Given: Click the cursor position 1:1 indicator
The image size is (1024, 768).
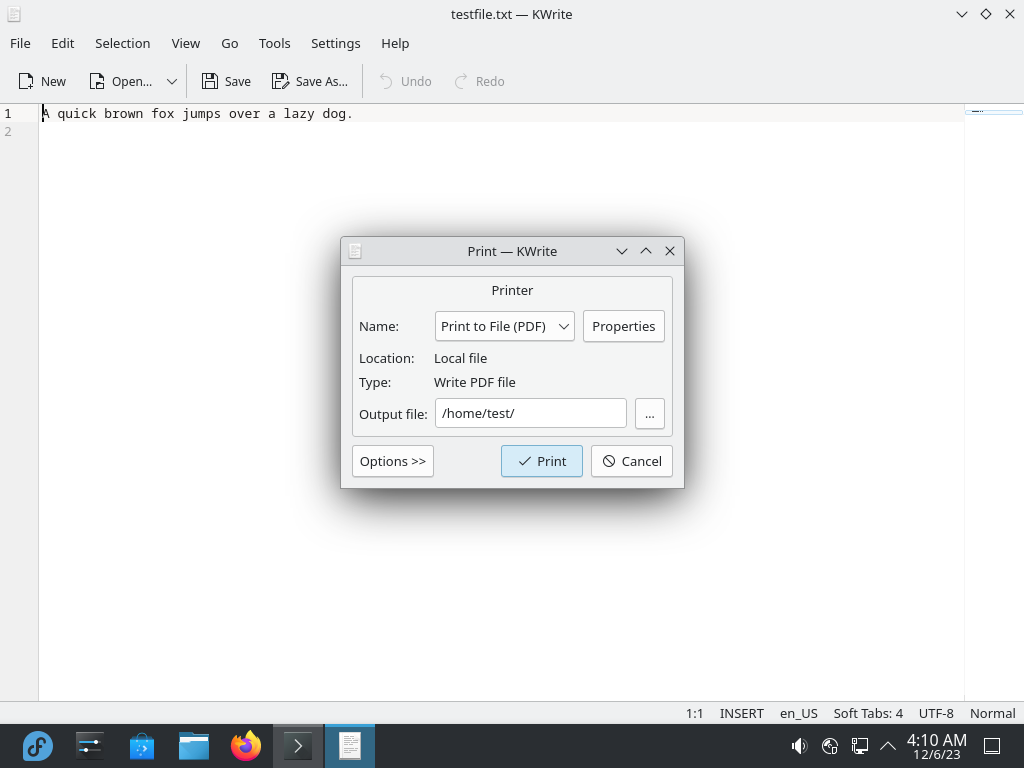Looking at the screenshot, I should click(694, 713).
